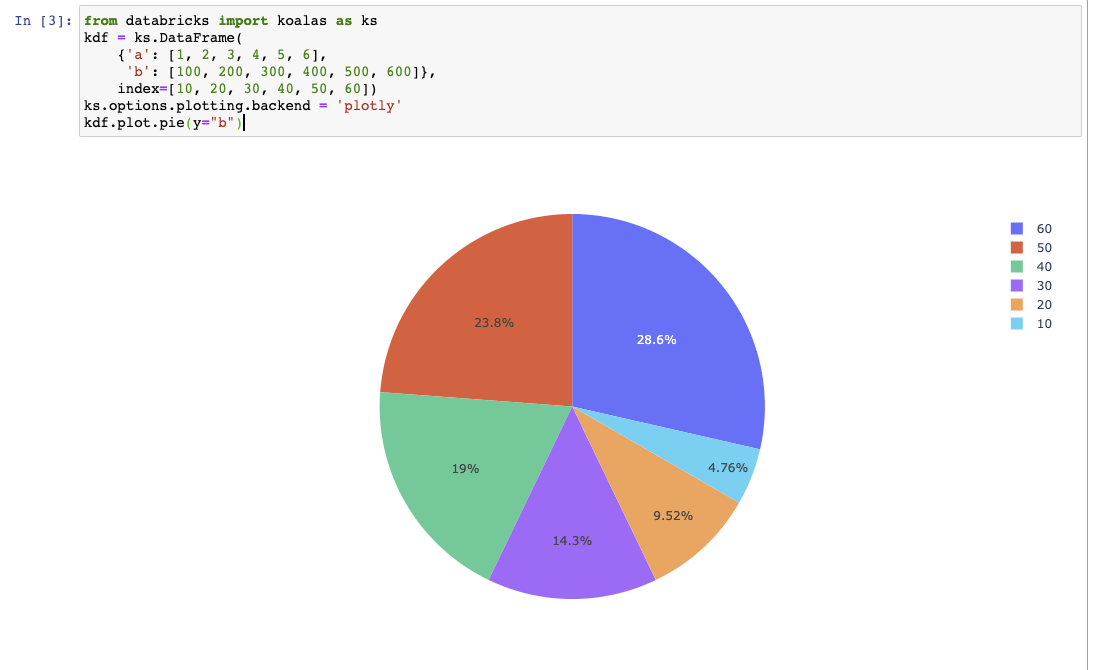Place cursor on the import koalas line

pyautogui.click(x=231, y=21)
